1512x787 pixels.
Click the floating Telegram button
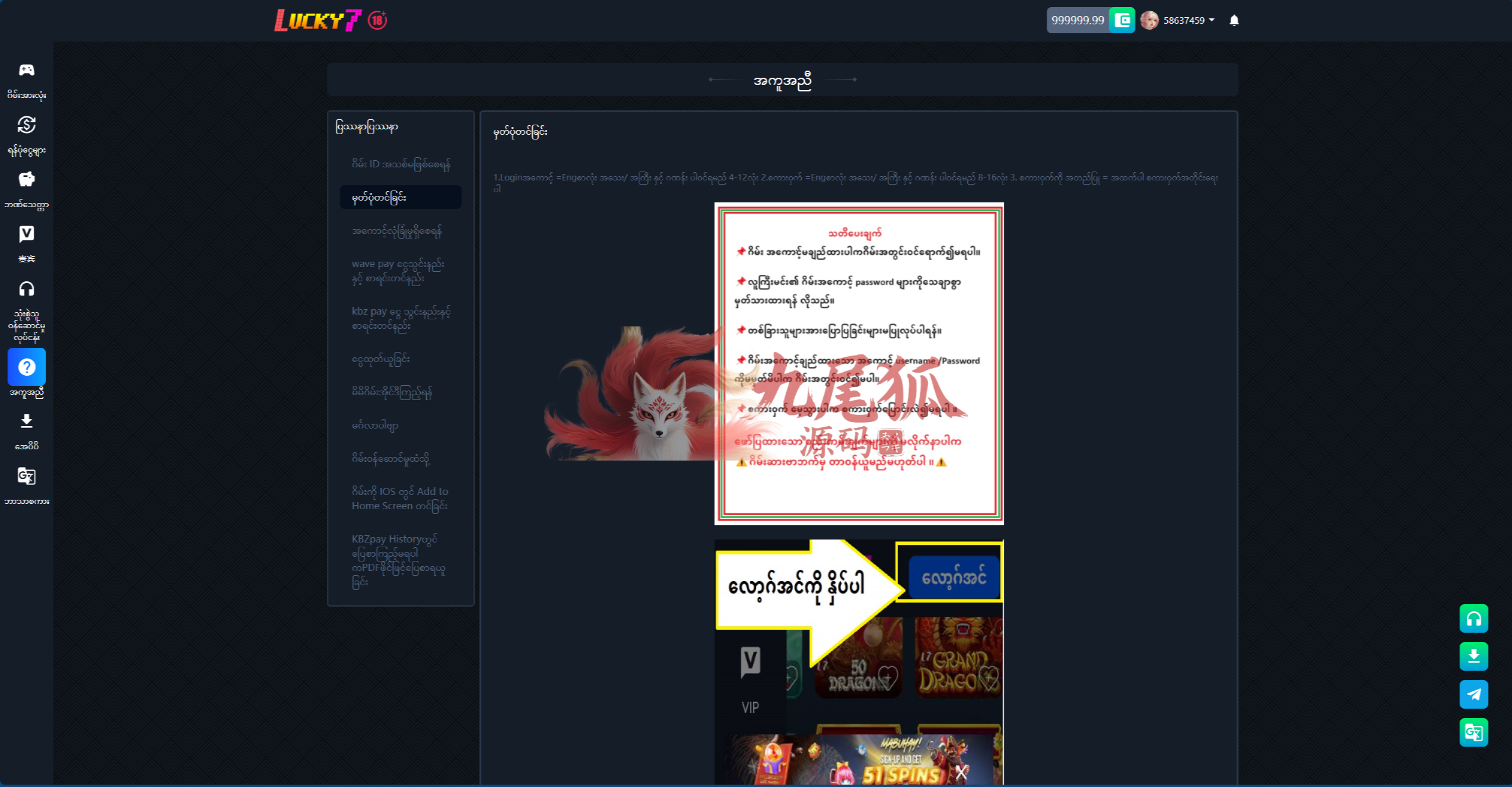pyautogui.click(x=1473, y=694)
